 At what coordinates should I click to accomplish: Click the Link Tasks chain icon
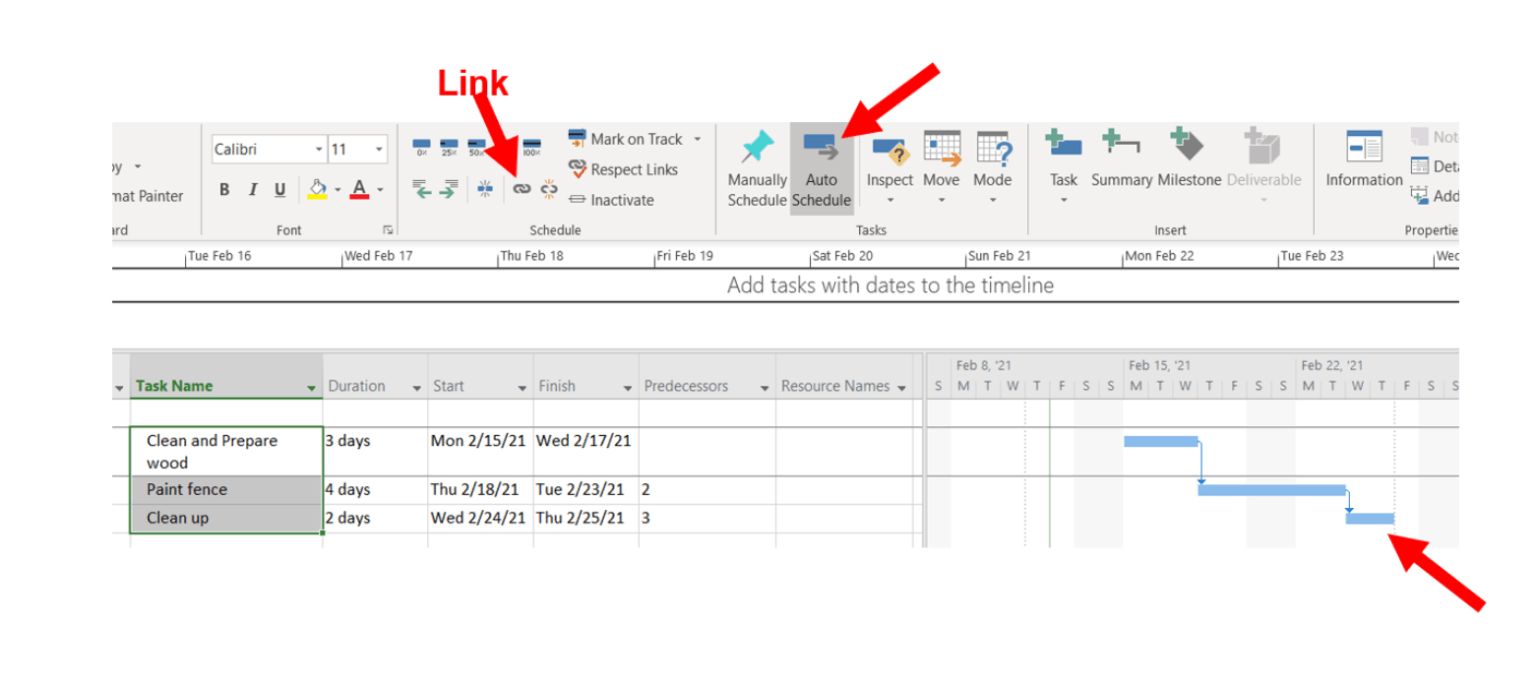pyautogui.click(x=520, y=188)
